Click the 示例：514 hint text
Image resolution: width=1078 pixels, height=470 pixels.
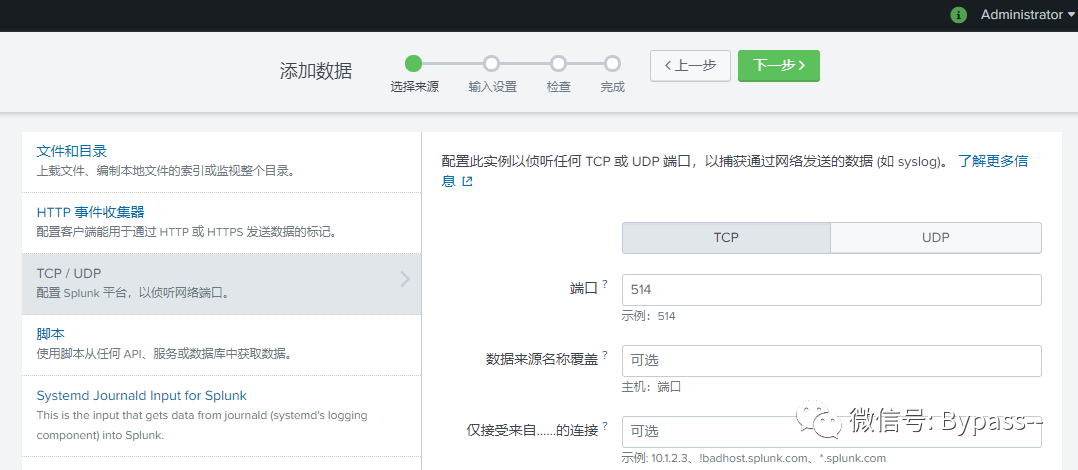[648, 317]
